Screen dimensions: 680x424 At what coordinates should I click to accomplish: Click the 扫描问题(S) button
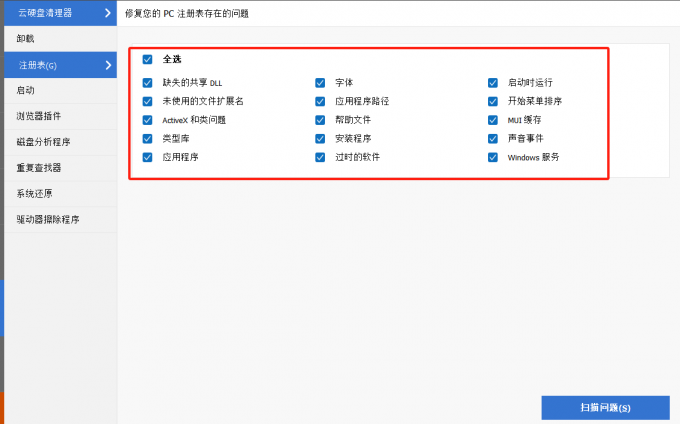pos(605,408)
